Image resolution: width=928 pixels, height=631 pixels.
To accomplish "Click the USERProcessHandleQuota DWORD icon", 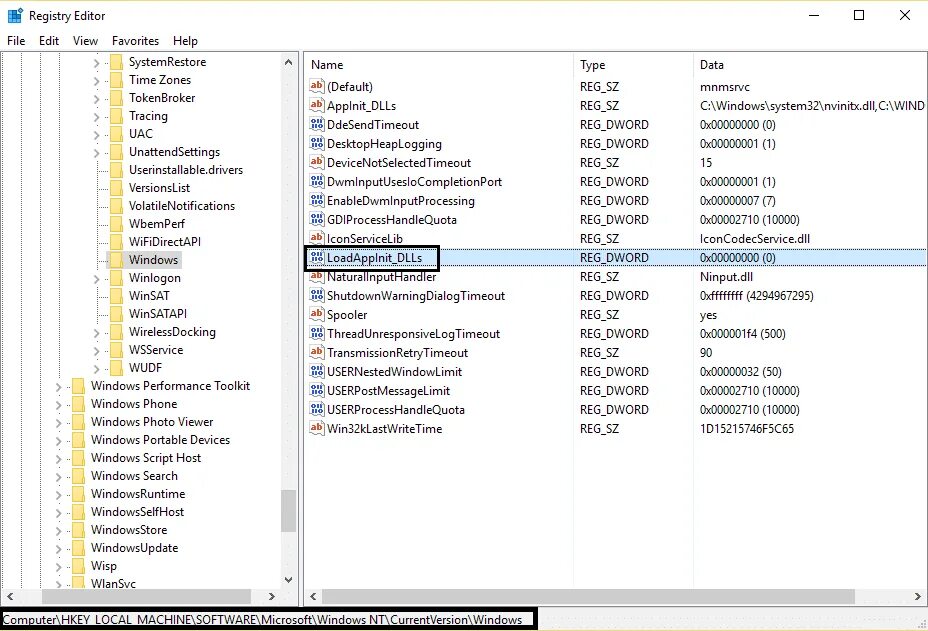I will (x=317, y=409).
